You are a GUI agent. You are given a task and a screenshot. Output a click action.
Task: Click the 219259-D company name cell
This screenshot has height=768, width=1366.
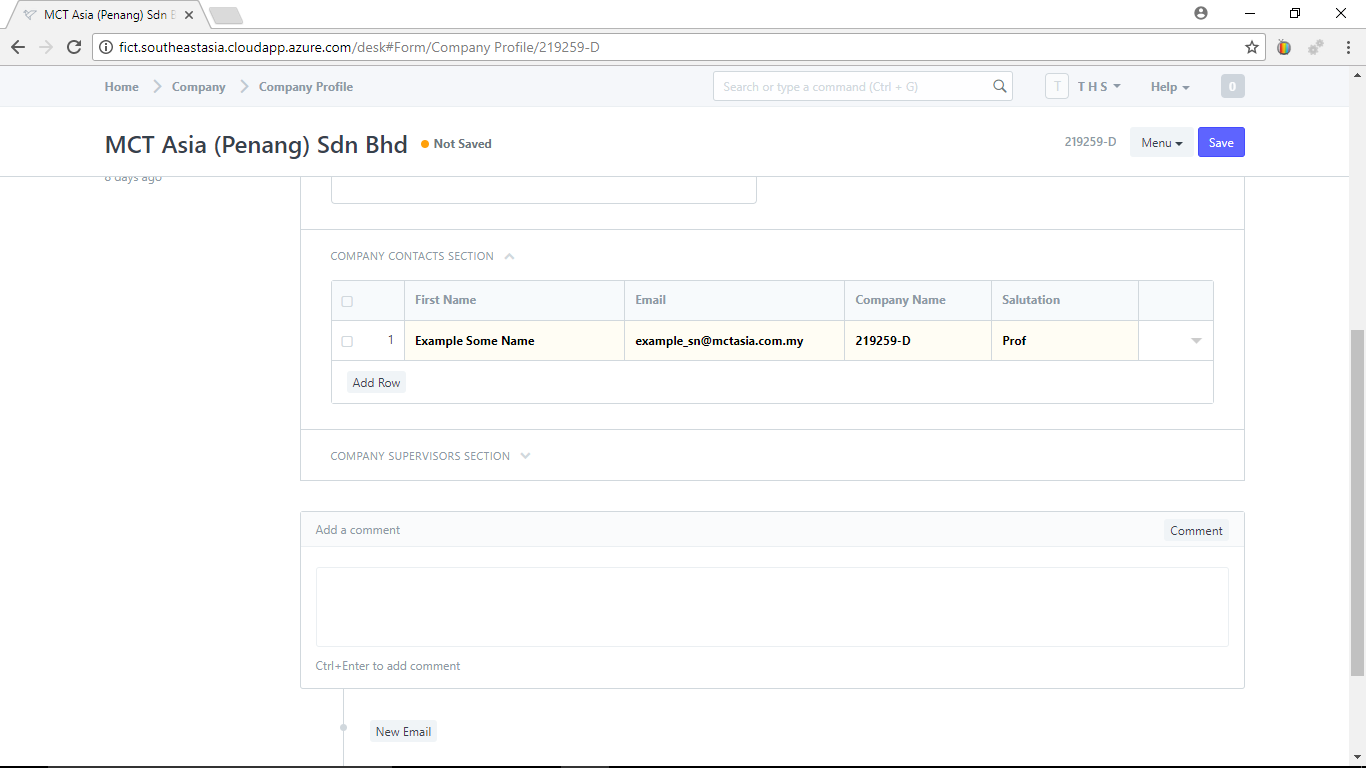918,341
